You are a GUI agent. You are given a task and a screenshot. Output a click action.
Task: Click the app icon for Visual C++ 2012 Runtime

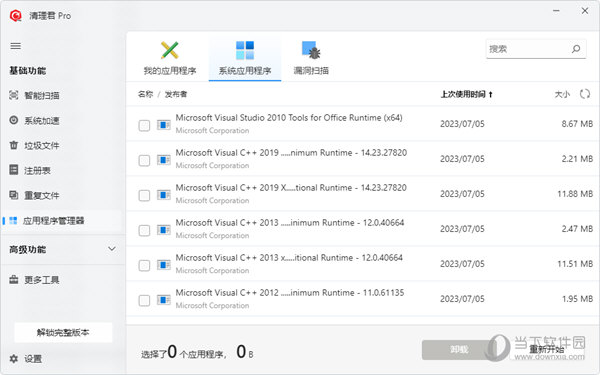(x=164, y=300)
